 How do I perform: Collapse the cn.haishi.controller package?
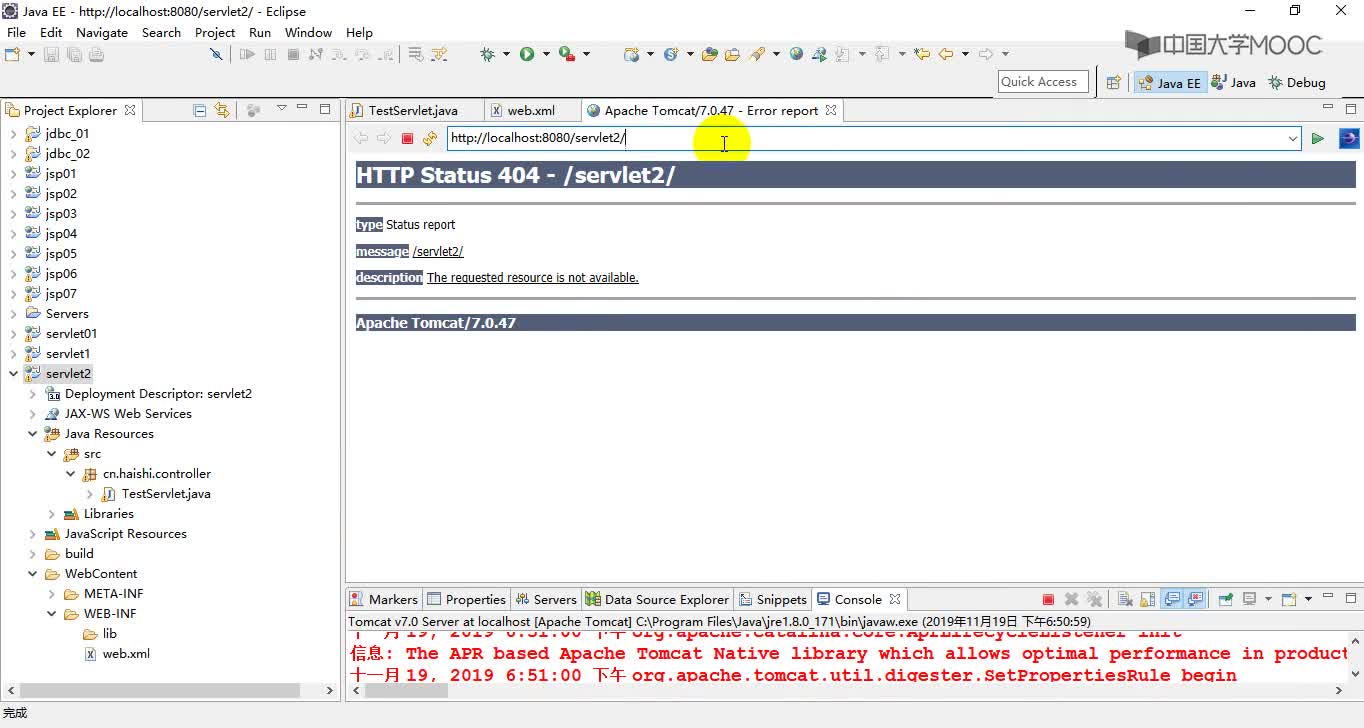coord(70,473)
